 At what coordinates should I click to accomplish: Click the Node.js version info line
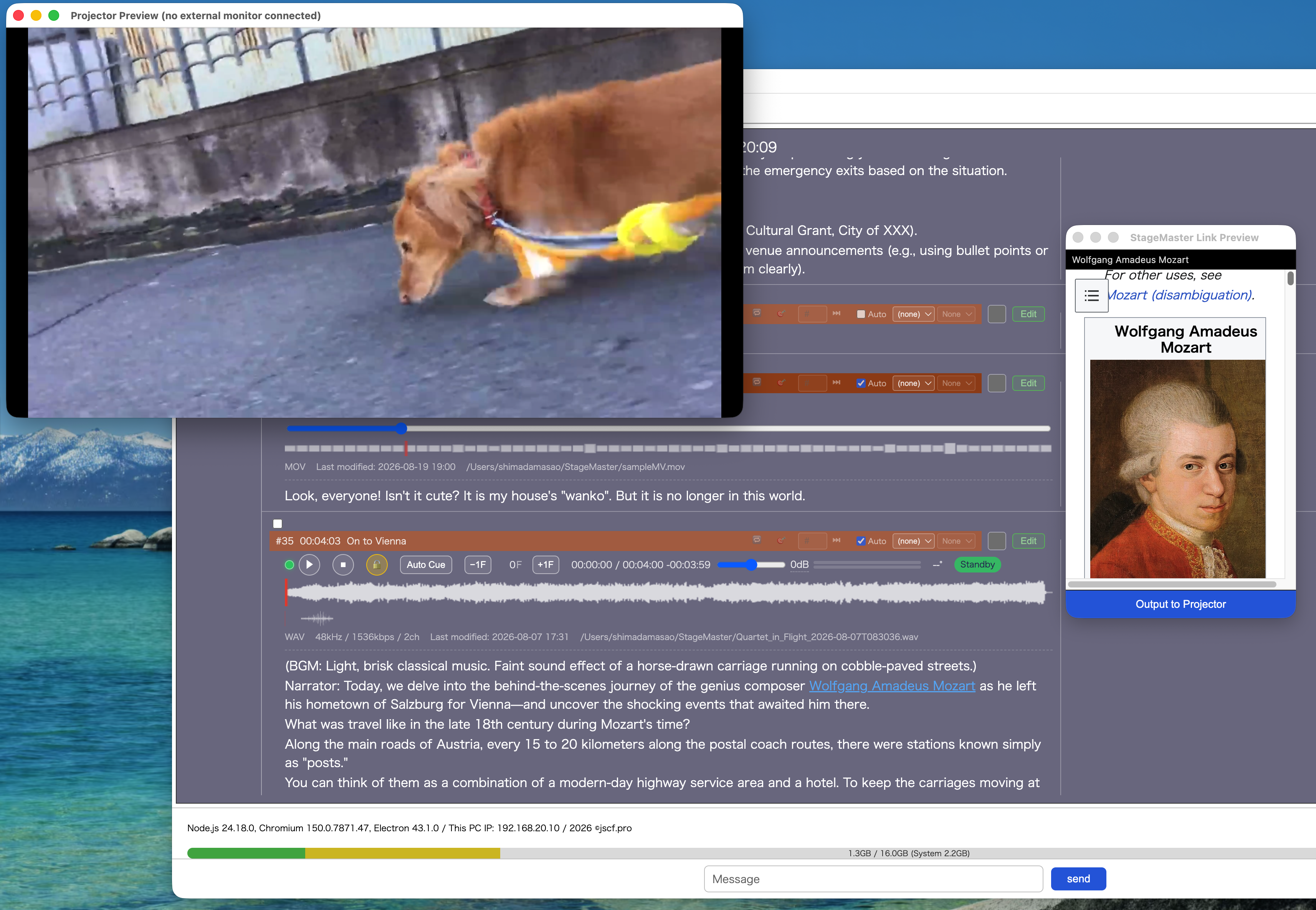click(x=409, y=828)
